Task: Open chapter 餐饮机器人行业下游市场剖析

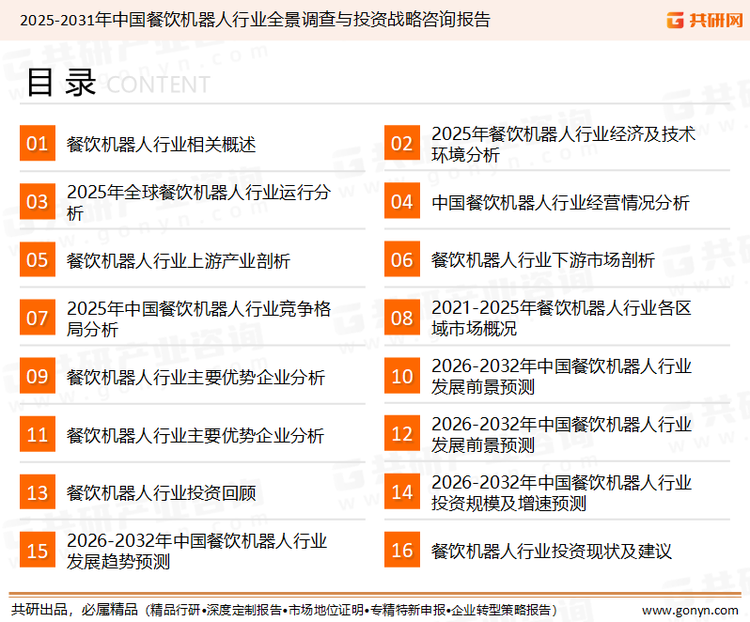Action: (x=543, y=261)
